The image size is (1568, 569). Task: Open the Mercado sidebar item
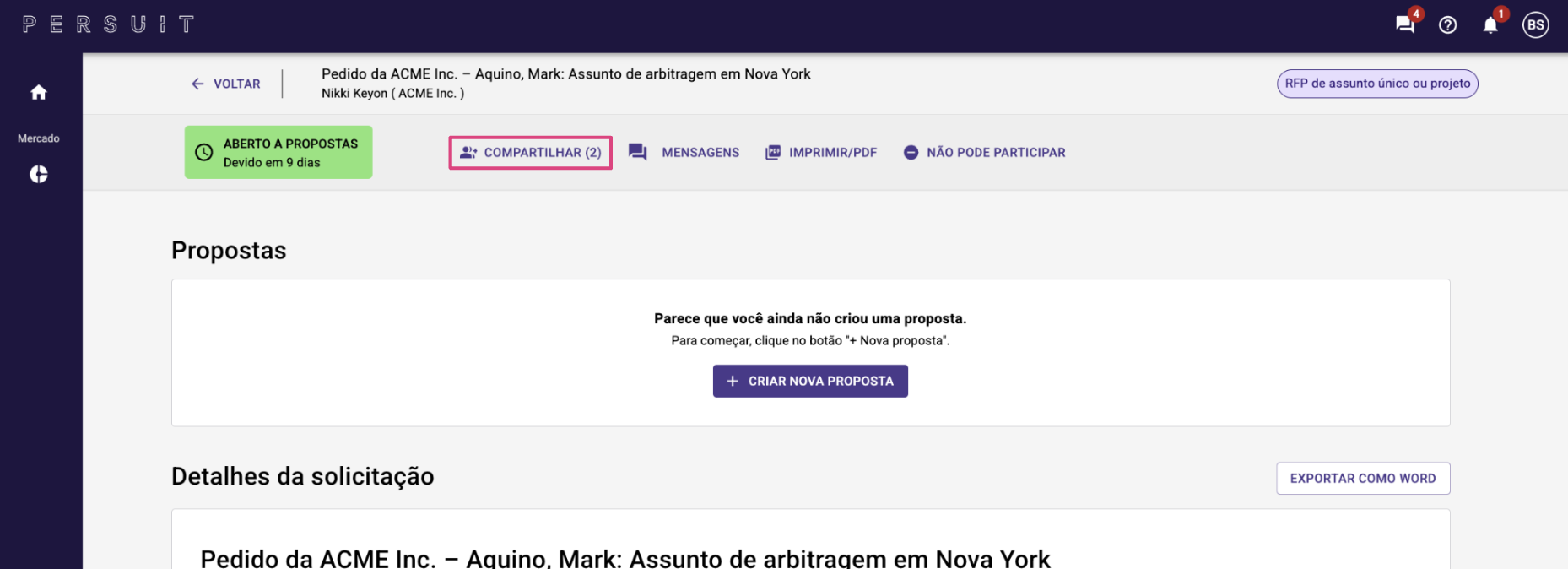[39, 138]
